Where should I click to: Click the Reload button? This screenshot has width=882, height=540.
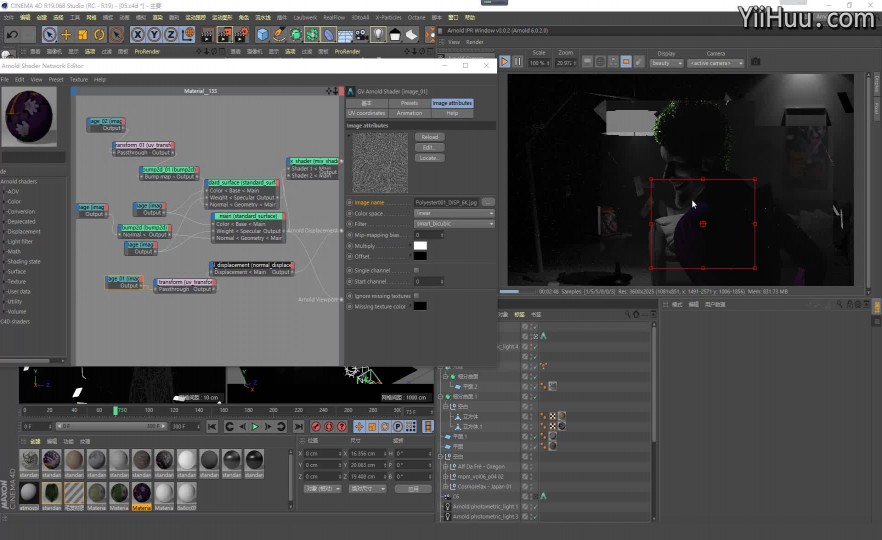[x=430, y=137]
